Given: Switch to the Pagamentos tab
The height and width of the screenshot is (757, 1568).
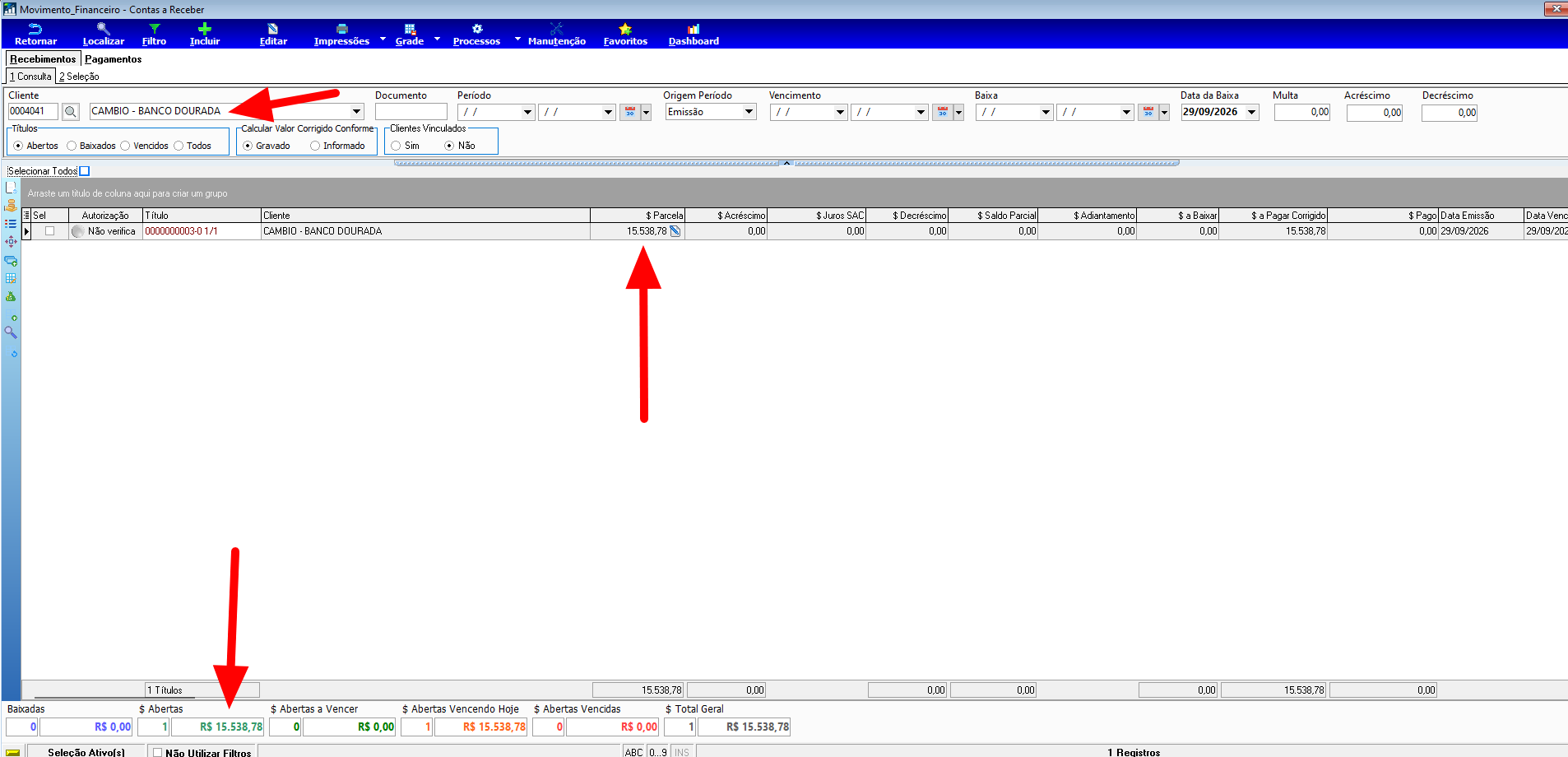Looking at the screenshot, I should coord(114,59).
